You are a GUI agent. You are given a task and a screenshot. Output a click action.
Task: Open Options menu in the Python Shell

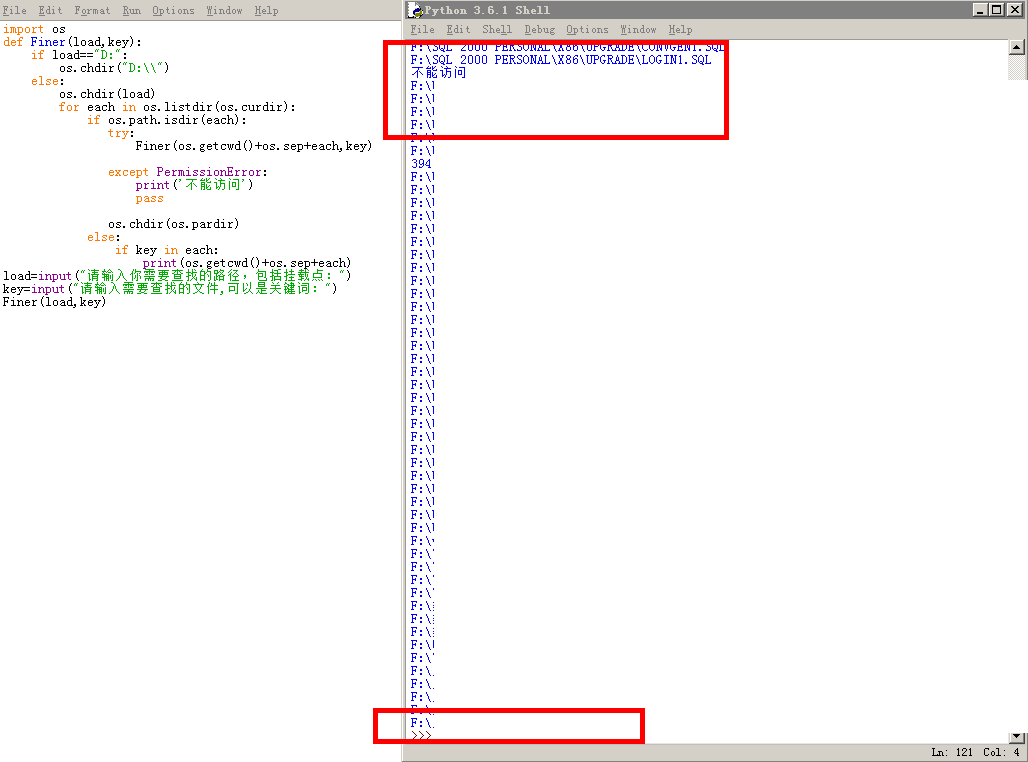[x=587, y=30]
